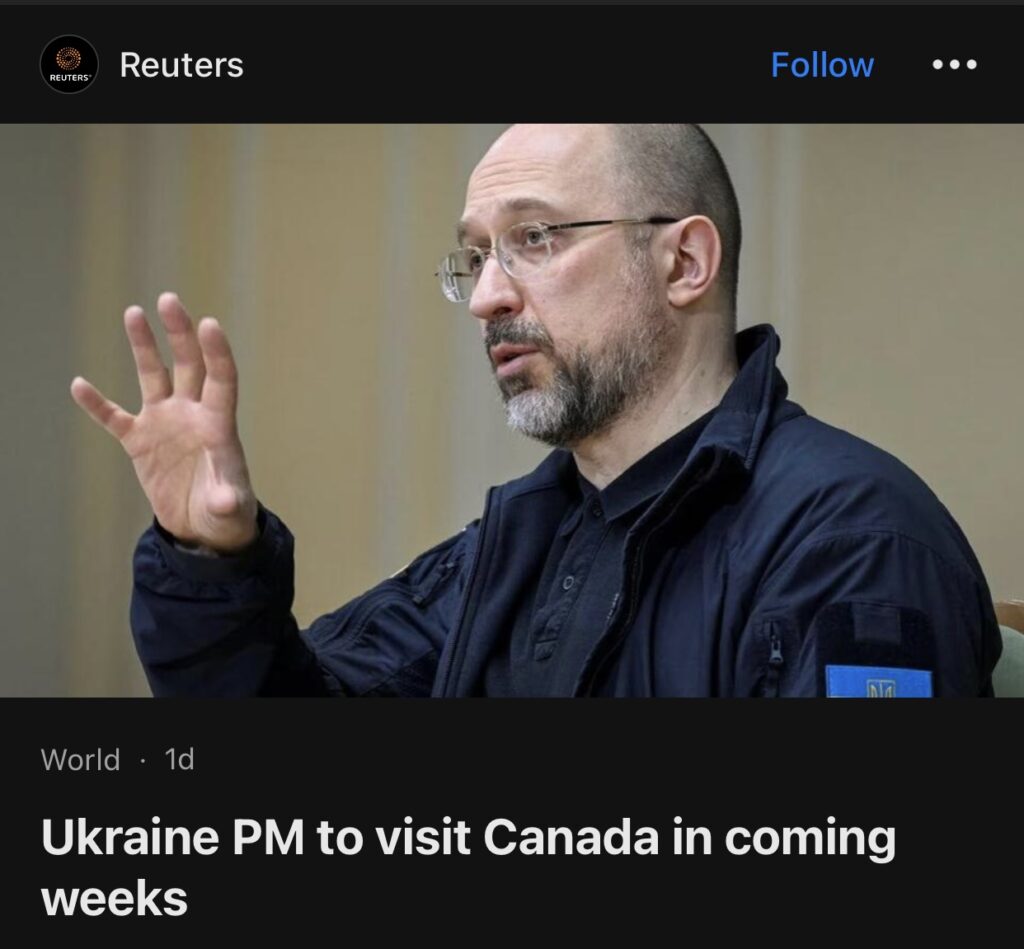Click the word 'weeks' in the headline
This screenshot has width=1024, height=949.
click(x=114, y=899)
